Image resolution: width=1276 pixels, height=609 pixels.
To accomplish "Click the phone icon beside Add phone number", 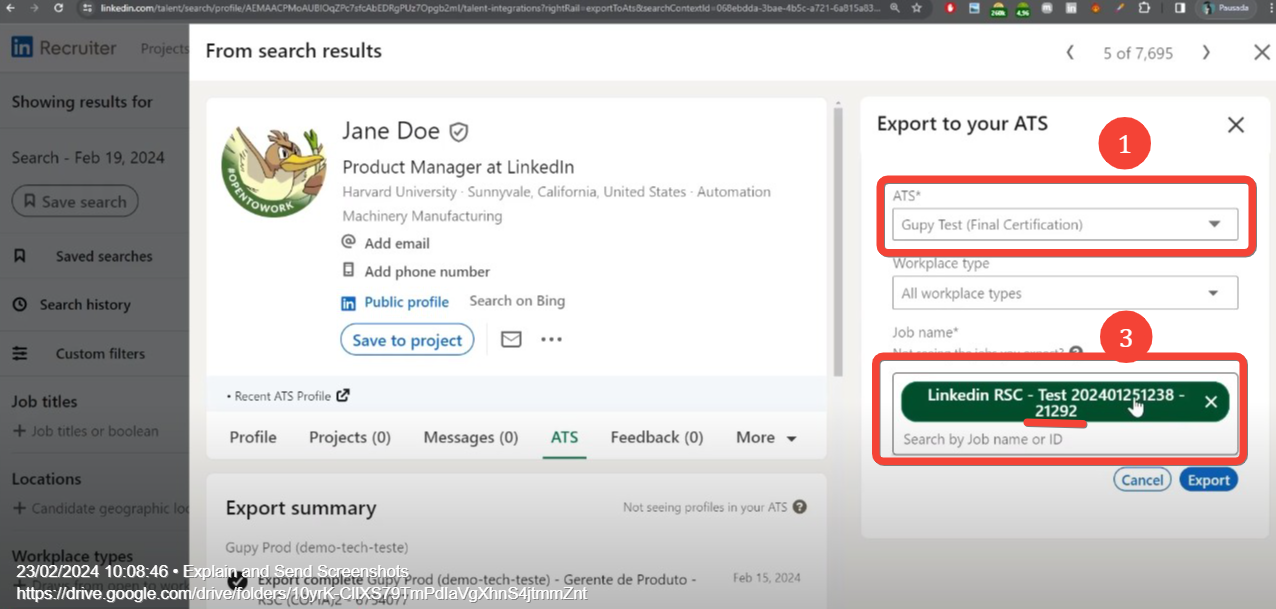I will 348,270.
